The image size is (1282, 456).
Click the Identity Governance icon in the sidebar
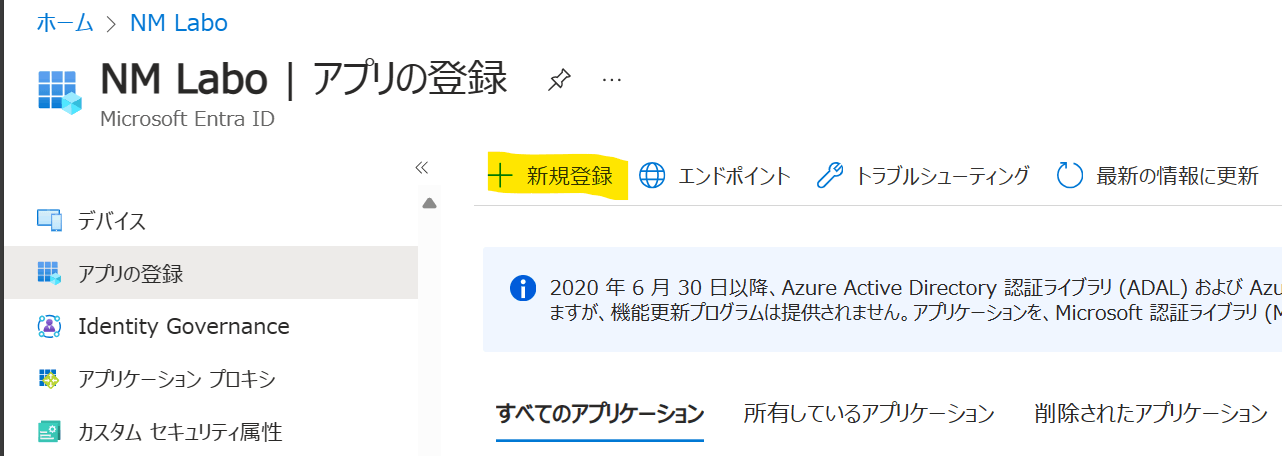(49, 326)
